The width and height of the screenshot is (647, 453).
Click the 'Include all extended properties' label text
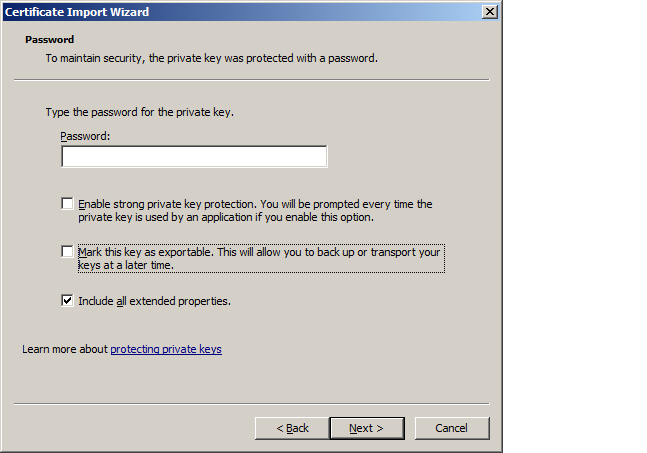[155, 300]
